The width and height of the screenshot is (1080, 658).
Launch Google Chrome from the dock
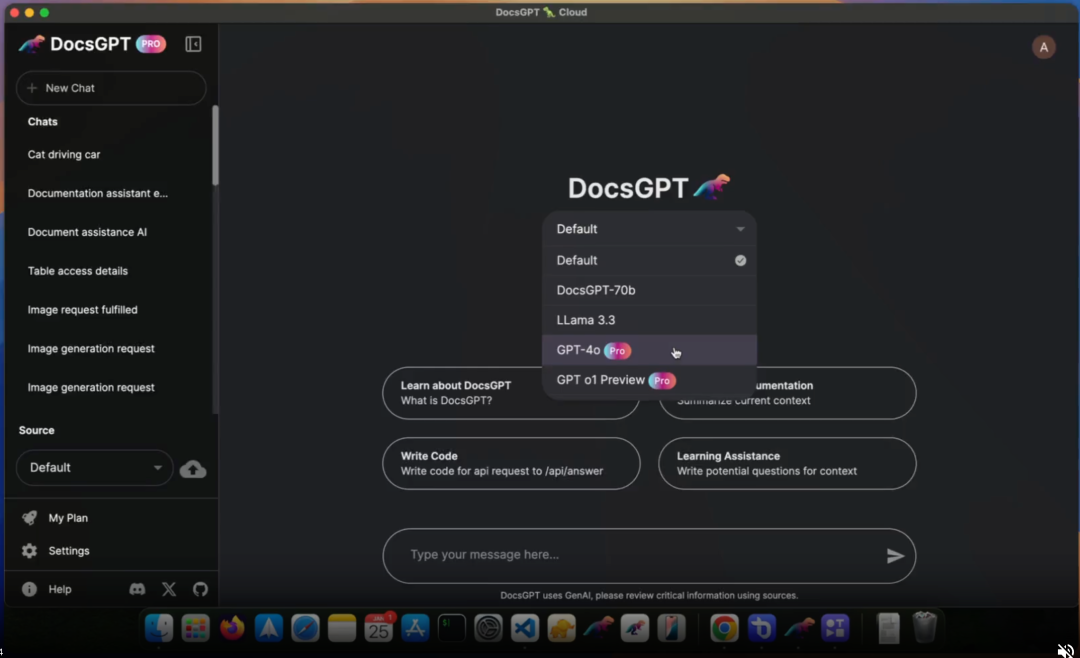click(x=724, y=628)
